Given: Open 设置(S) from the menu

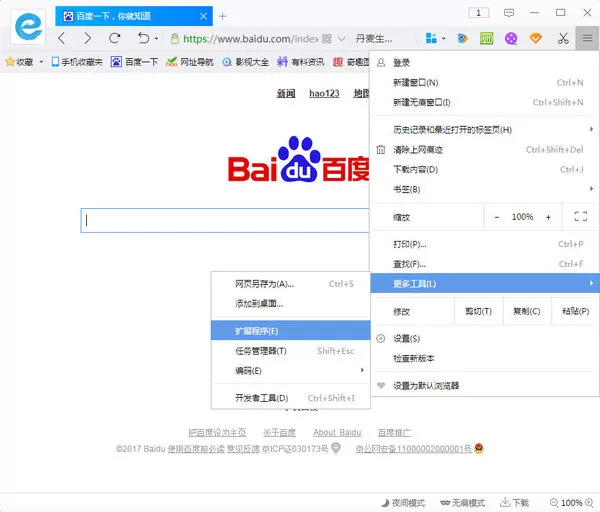Looking at the screenshot, I should 484,339.
